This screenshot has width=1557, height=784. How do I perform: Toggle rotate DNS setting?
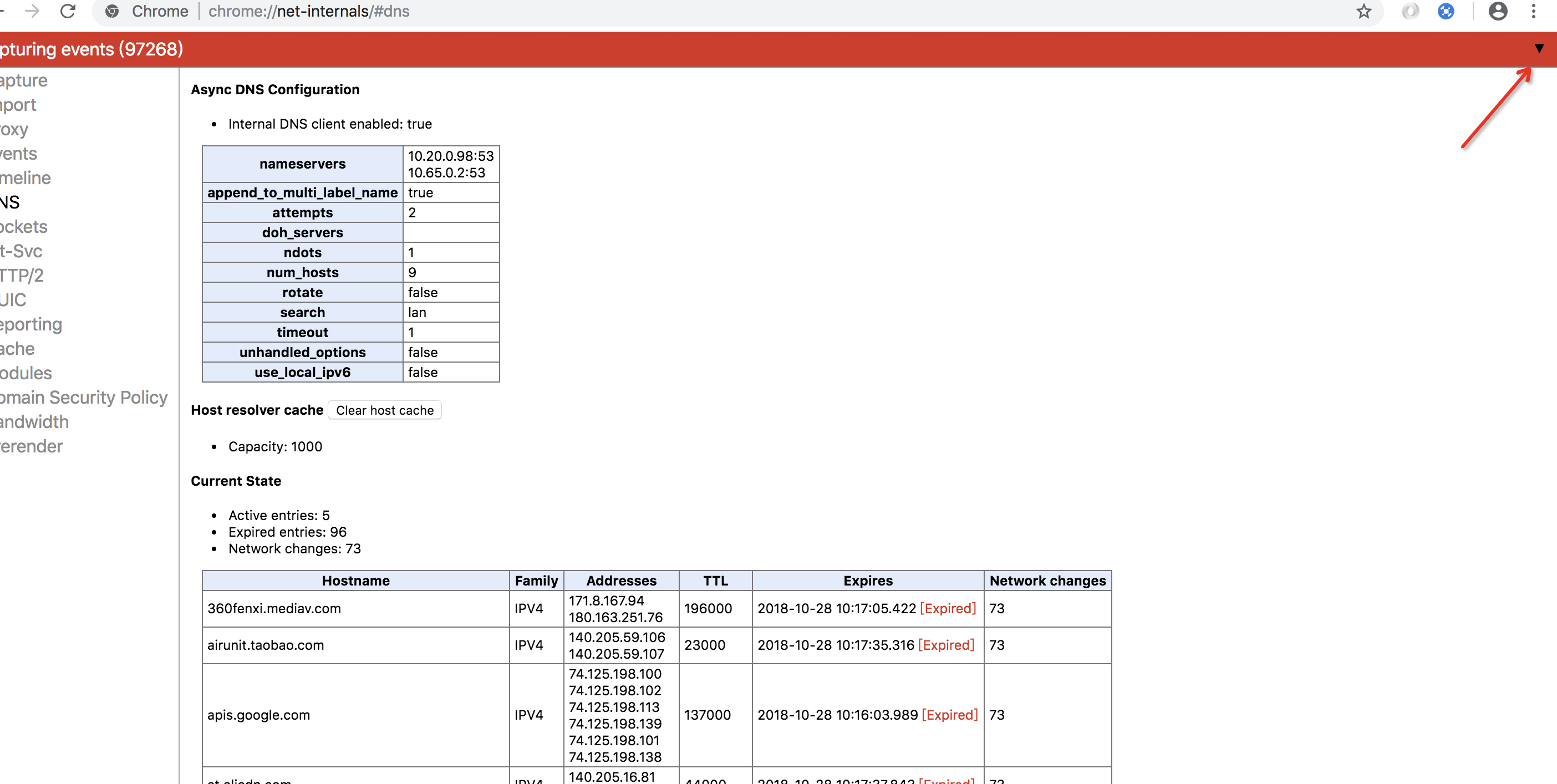pyautogui.click(x=421, y=292)
